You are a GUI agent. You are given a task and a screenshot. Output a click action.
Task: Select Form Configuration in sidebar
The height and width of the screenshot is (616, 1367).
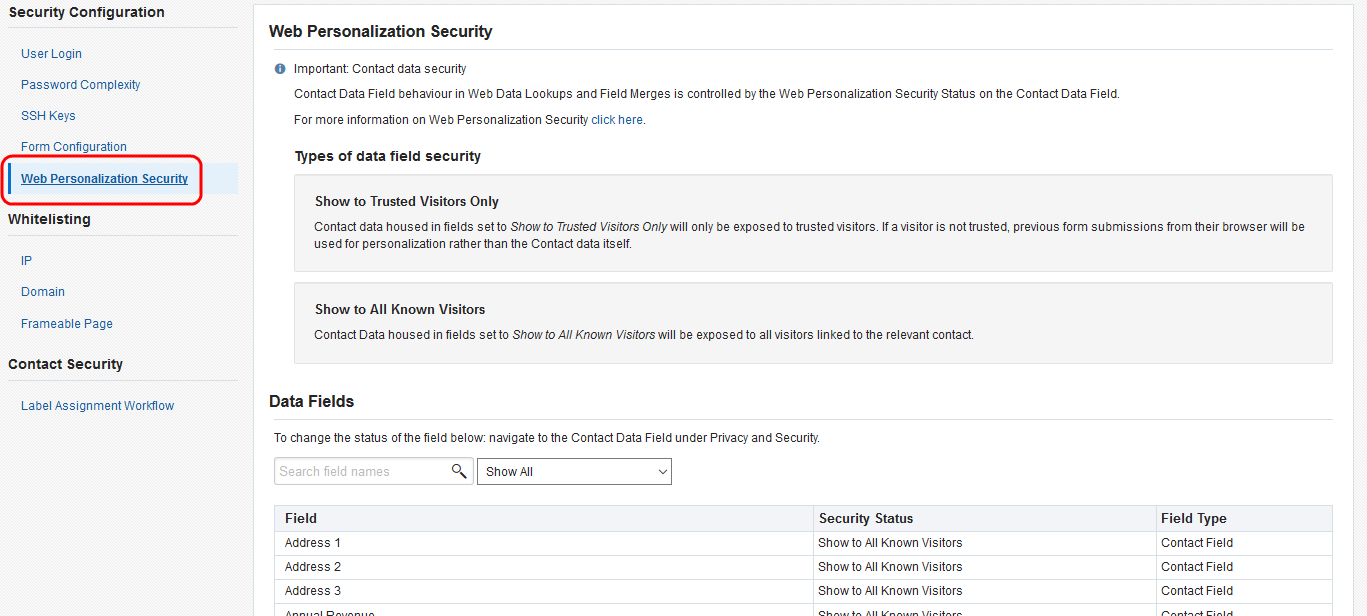tap(74, 147)
